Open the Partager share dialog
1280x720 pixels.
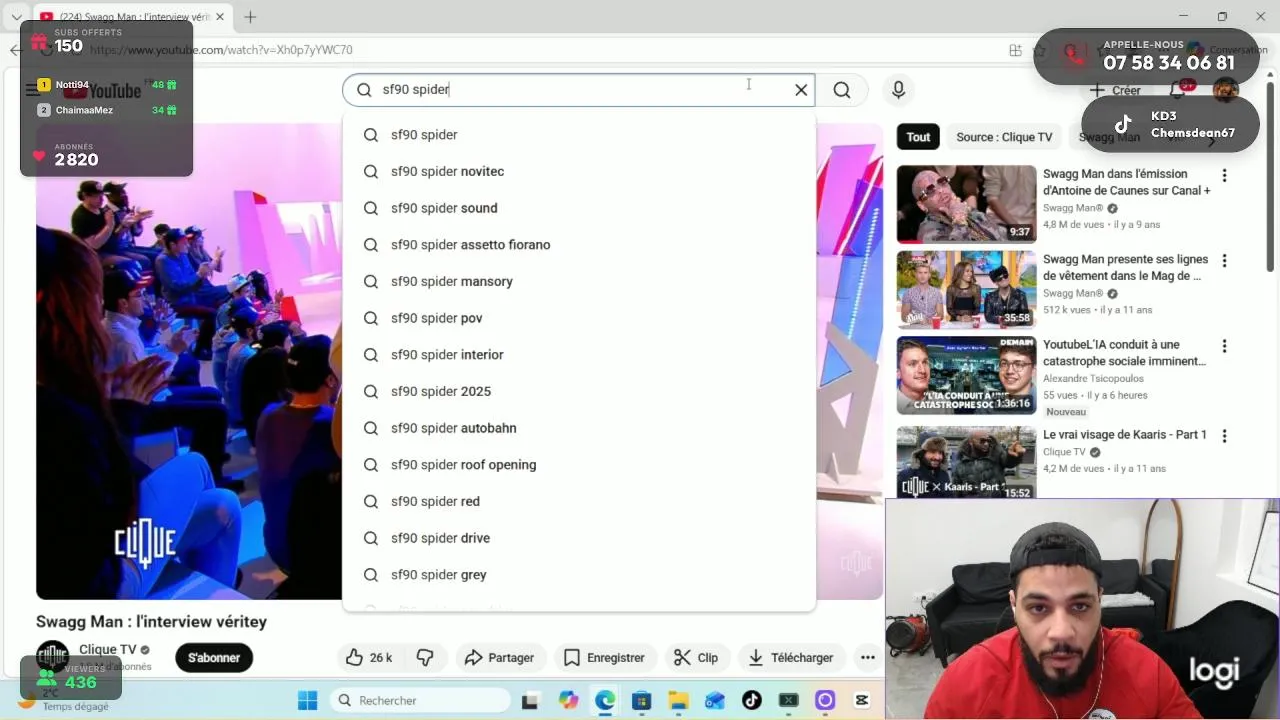(499, 658)
